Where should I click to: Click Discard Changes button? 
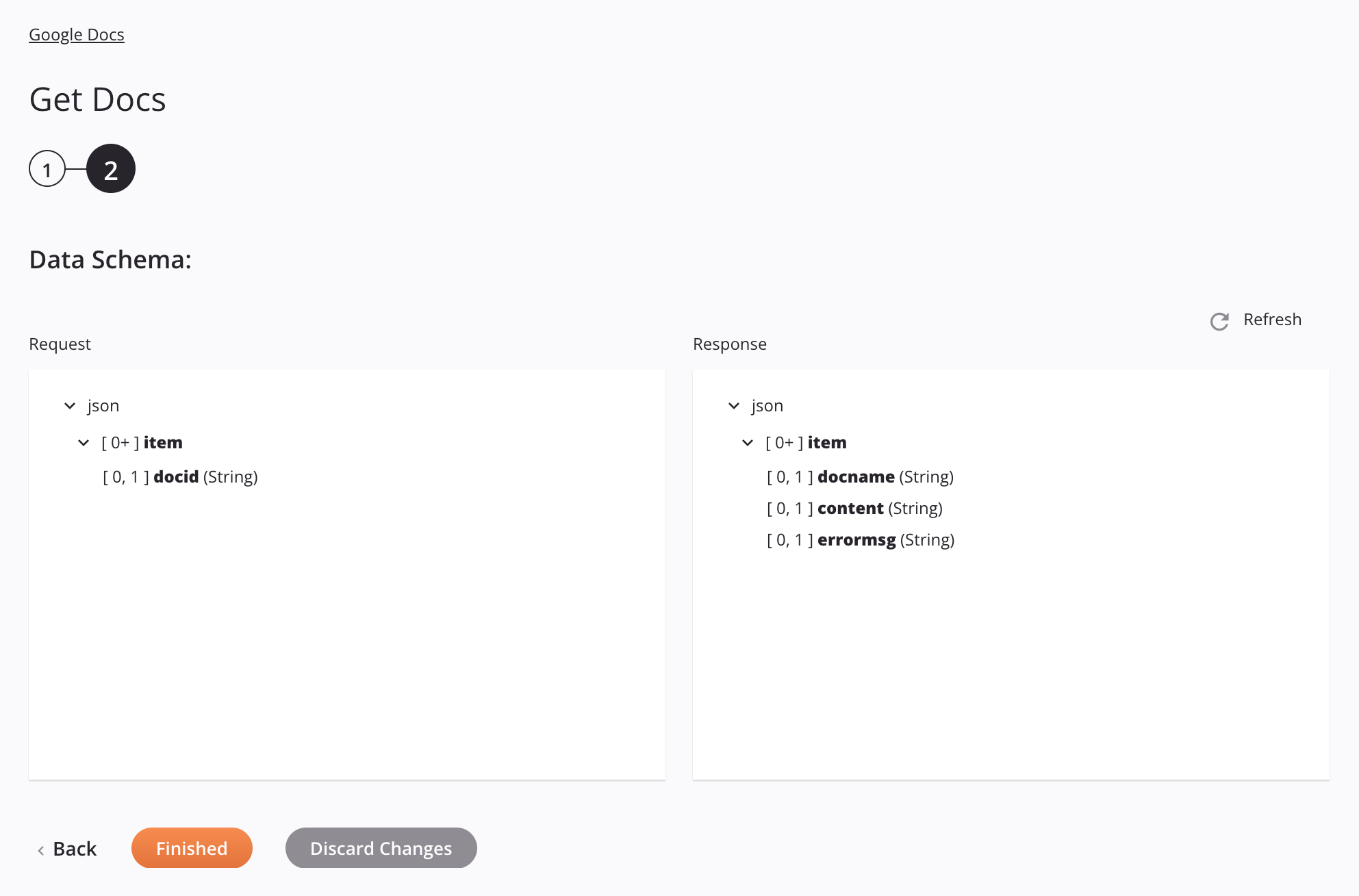pos(381,848)
